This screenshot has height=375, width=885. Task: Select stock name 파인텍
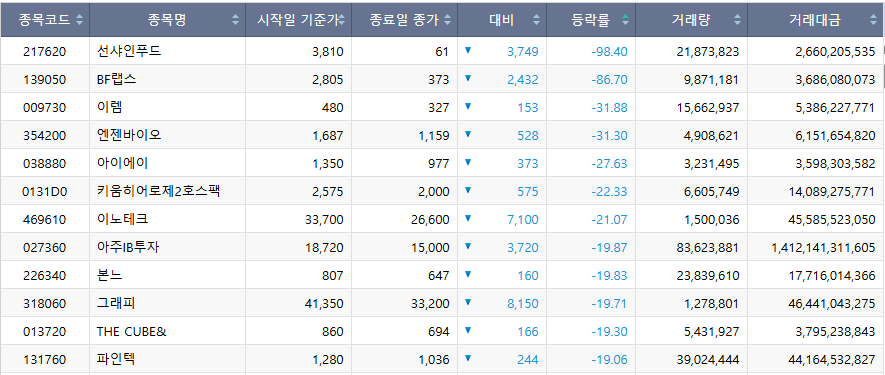point(116,359)
